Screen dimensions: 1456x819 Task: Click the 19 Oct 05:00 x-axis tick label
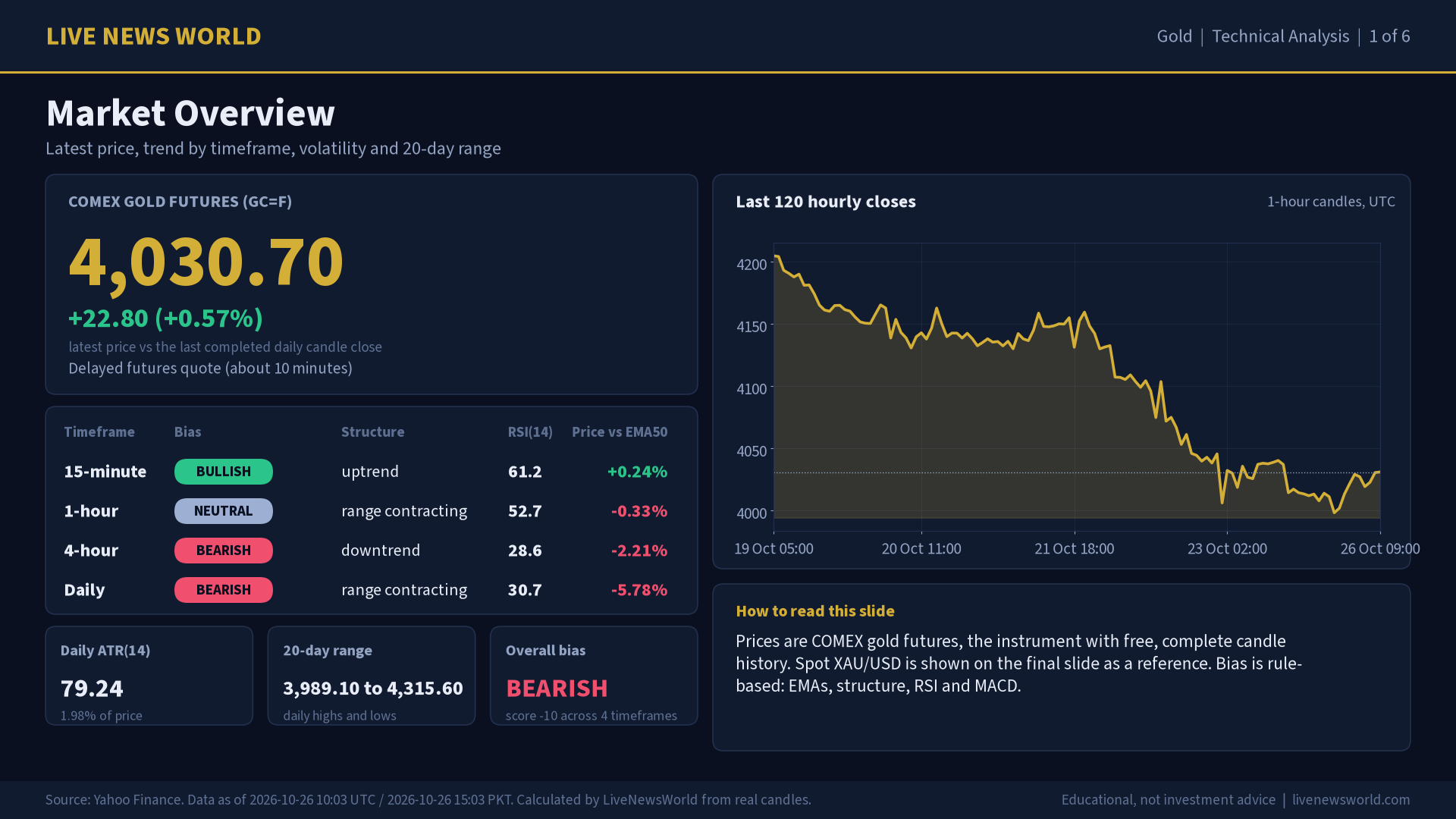(773, 548)
